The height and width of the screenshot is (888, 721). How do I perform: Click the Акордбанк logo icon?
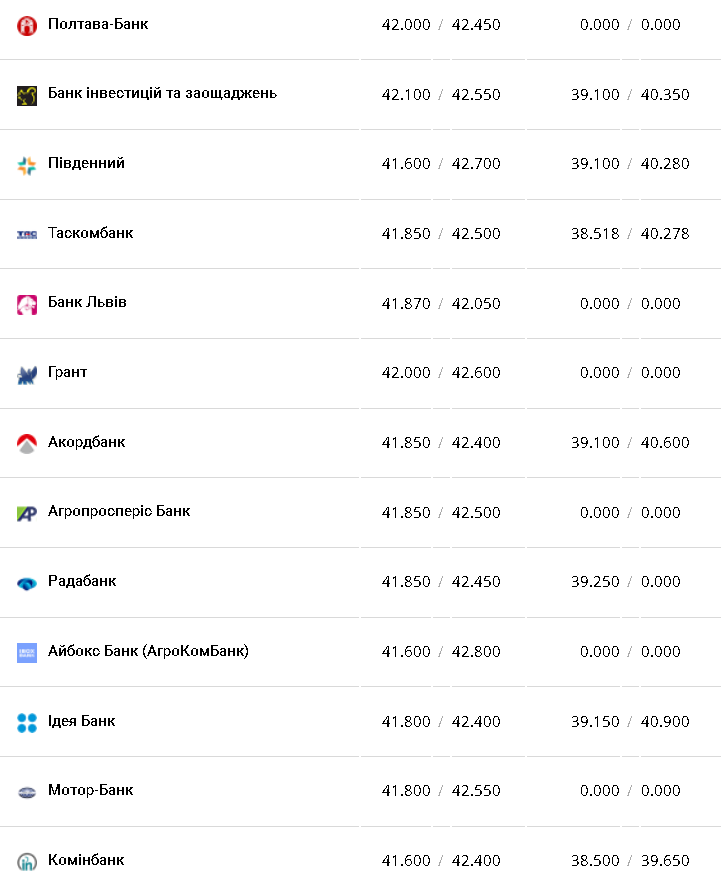tap(27, 444)
